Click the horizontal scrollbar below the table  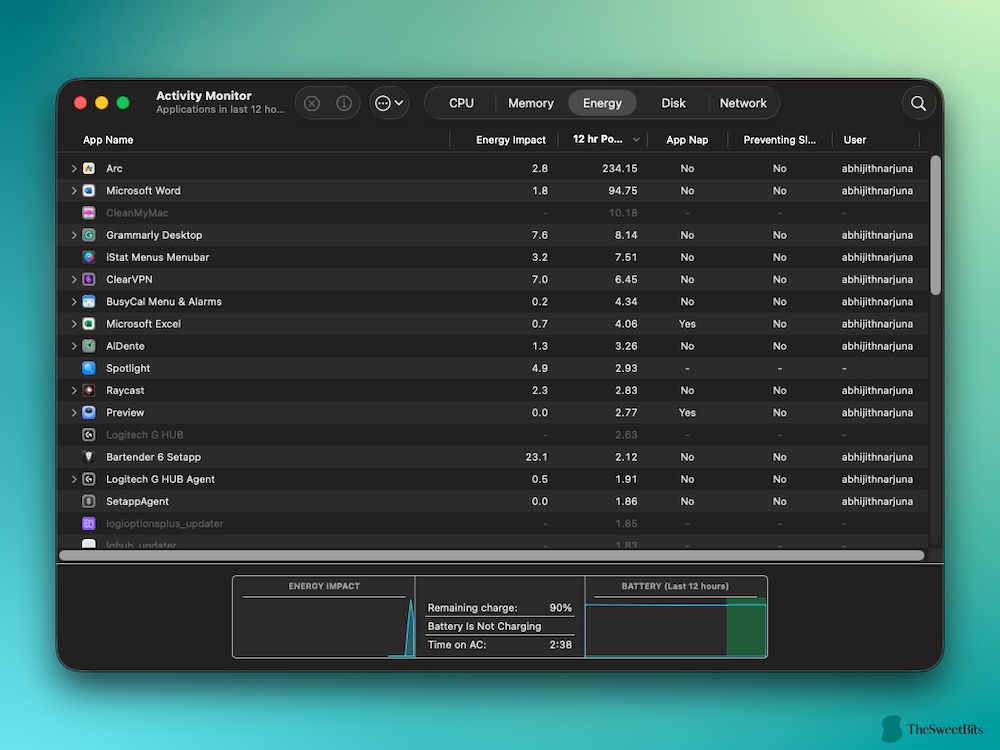[491, 555]
